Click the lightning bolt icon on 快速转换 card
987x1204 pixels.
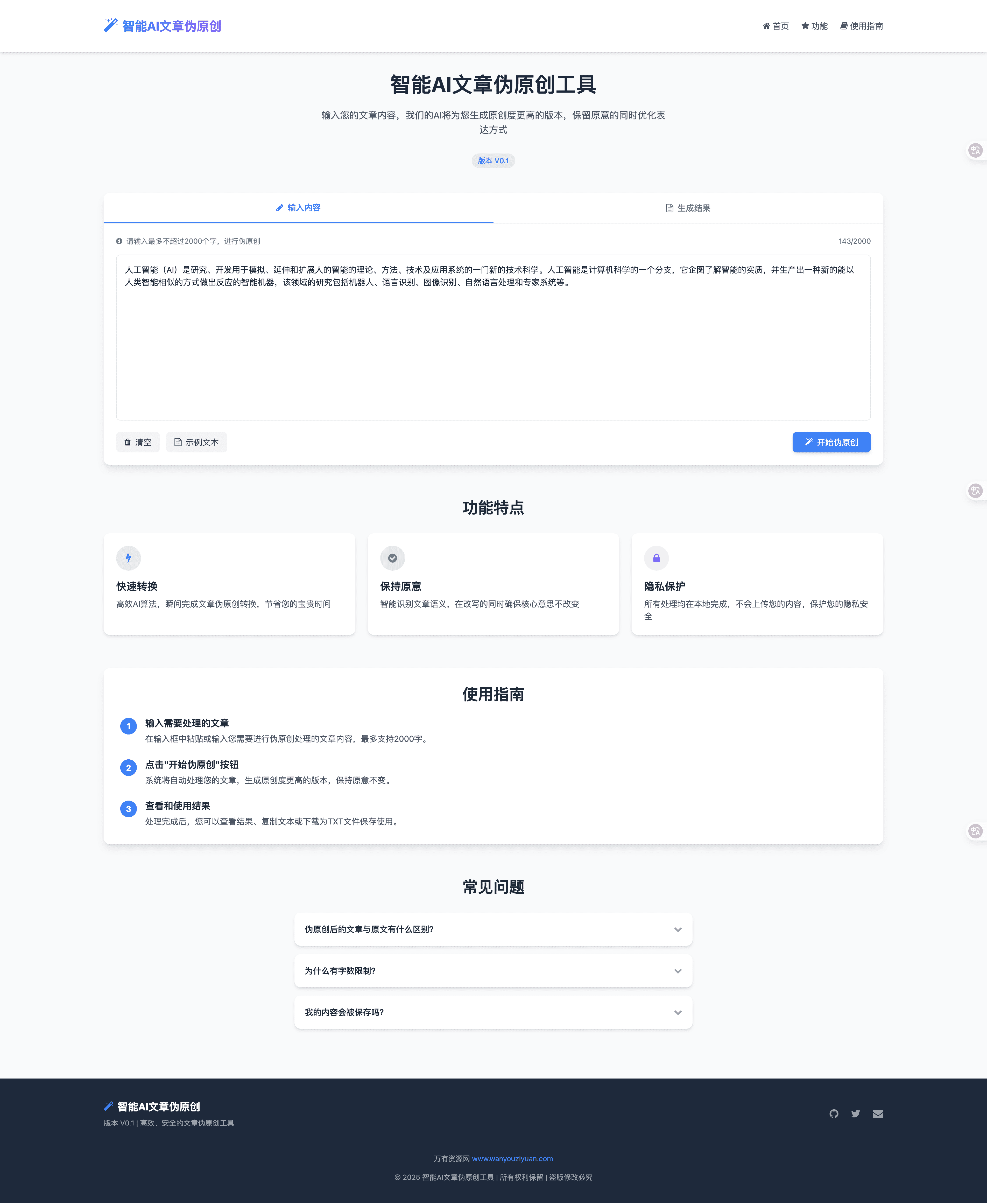129,558
